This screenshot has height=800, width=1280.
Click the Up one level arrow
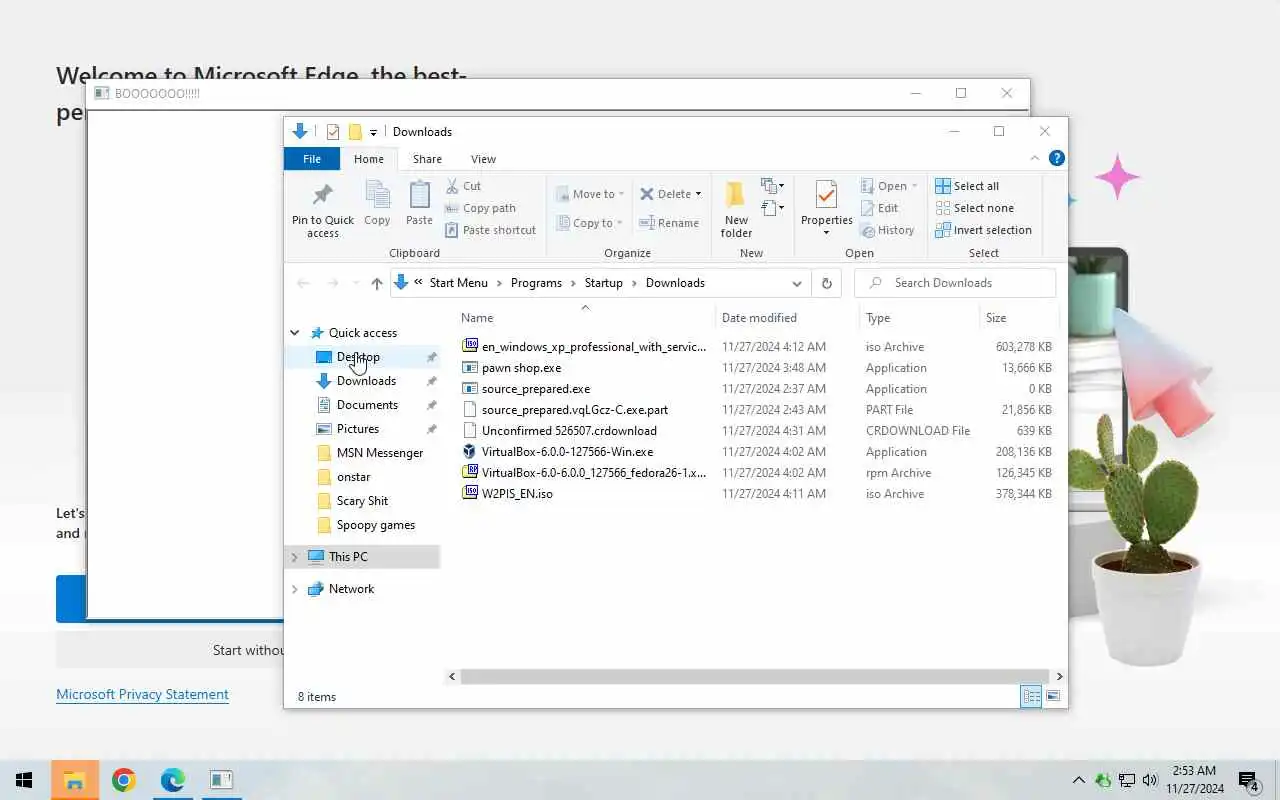(x=377, y=283)
